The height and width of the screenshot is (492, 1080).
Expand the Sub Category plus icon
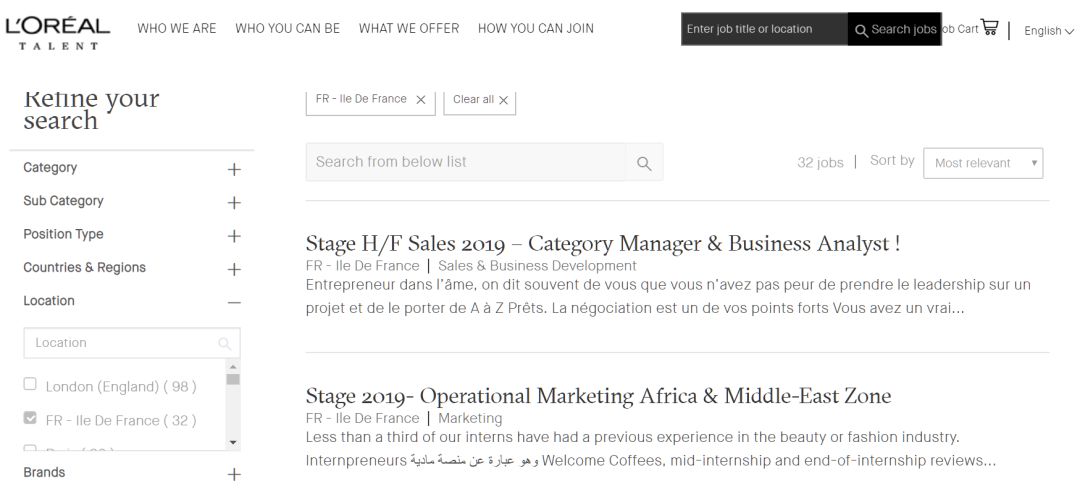tap(234, 203)
